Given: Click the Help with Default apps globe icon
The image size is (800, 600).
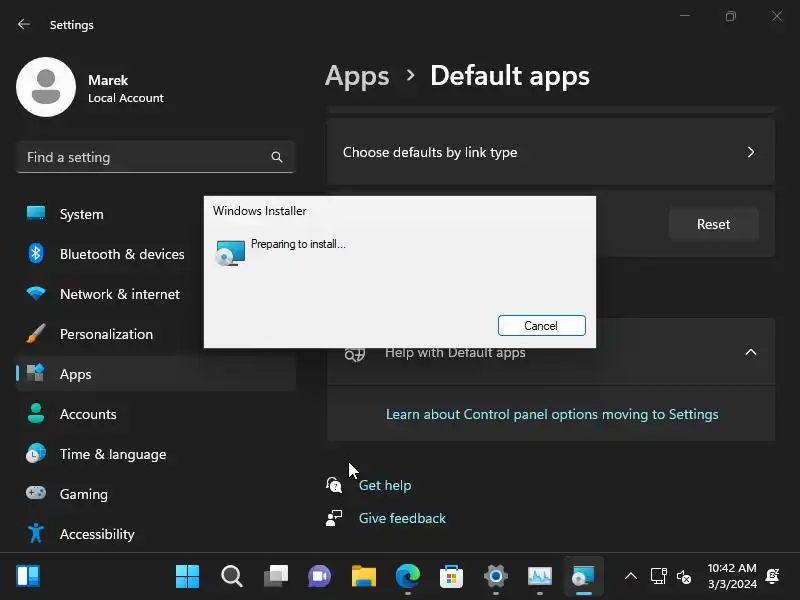Looking at the screenshot, I should click(x=355, y=353).
